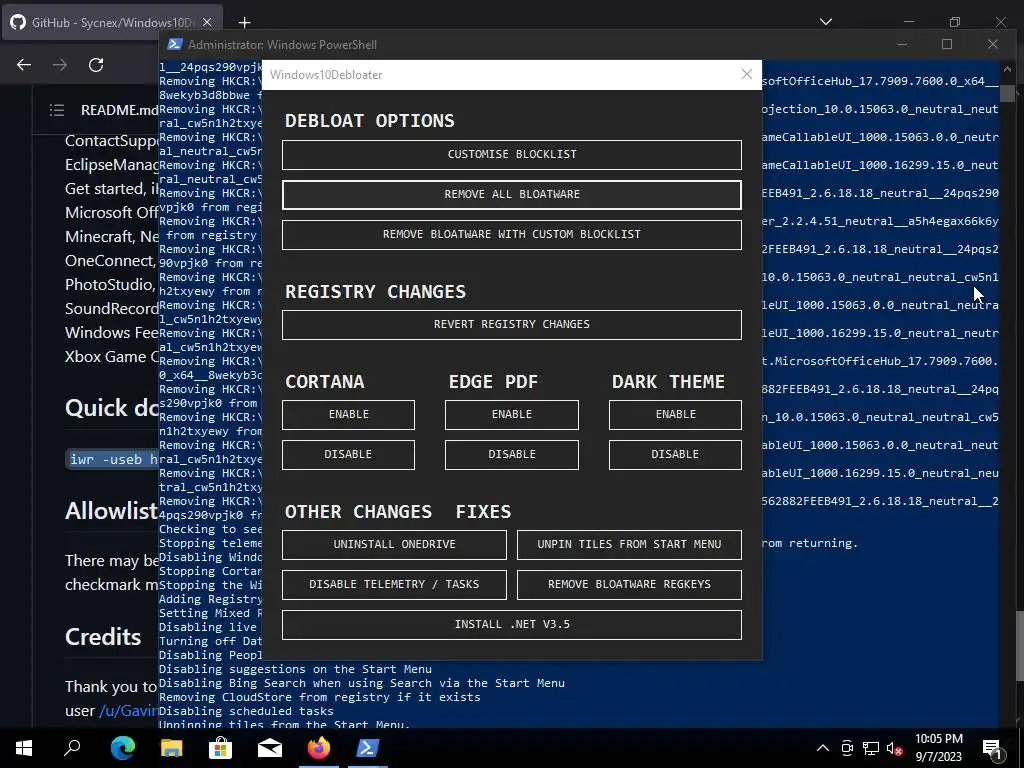The height and width of the screenshot is (768, 1024).
Task: Click Firefox forward navigation arrow
Action: (x=60, y=65)
